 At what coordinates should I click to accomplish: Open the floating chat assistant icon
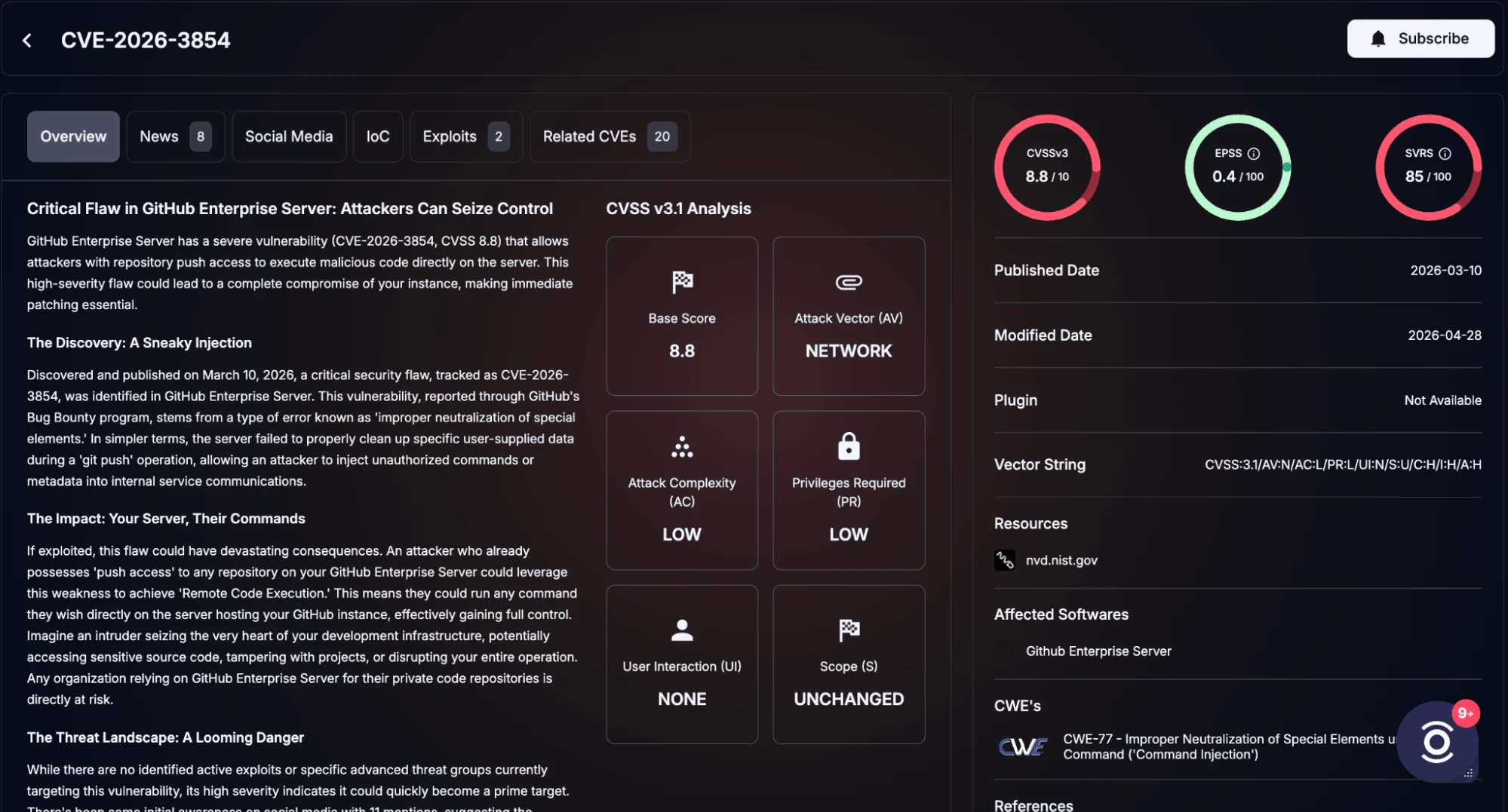coord(1436,743)
